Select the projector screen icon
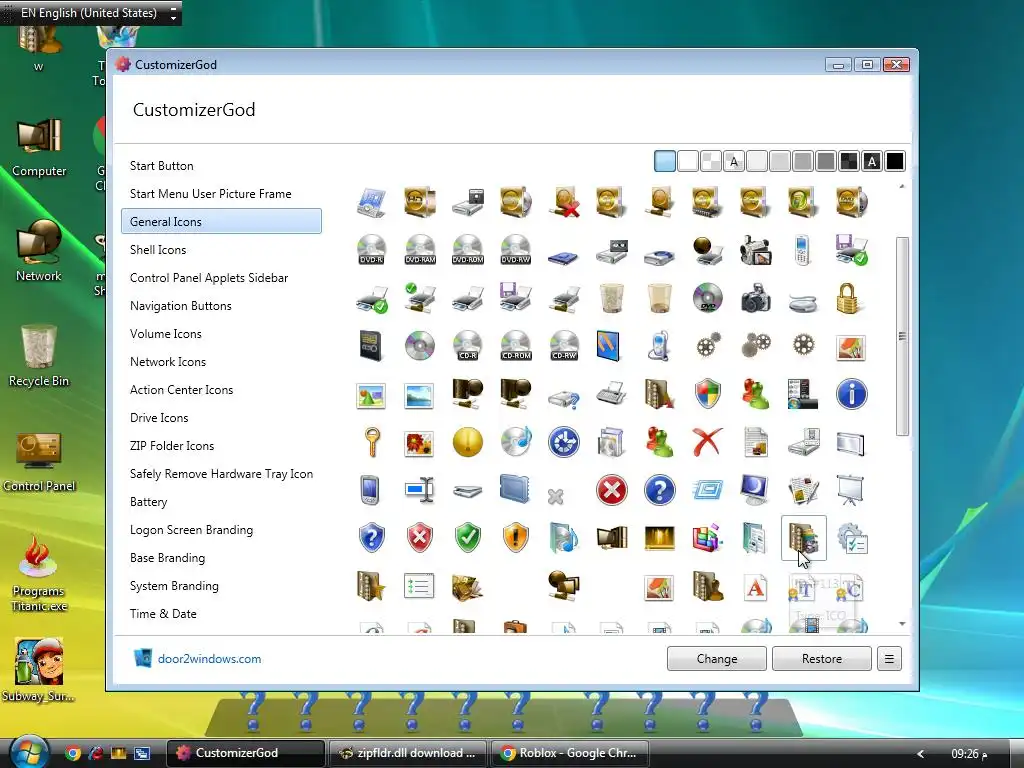Viewport: 1024px width, 768px height. (851, 490)
